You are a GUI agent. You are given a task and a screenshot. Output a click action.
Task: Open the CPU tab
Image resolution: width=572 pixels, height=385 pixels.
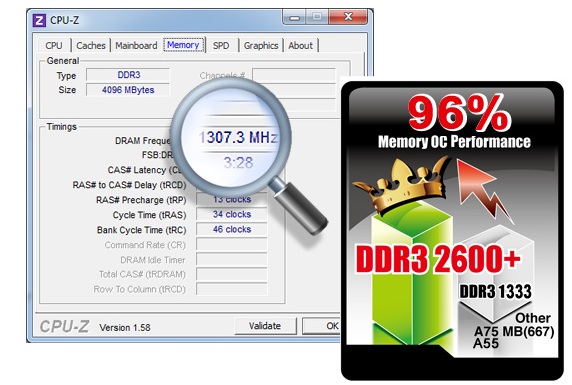54,46
